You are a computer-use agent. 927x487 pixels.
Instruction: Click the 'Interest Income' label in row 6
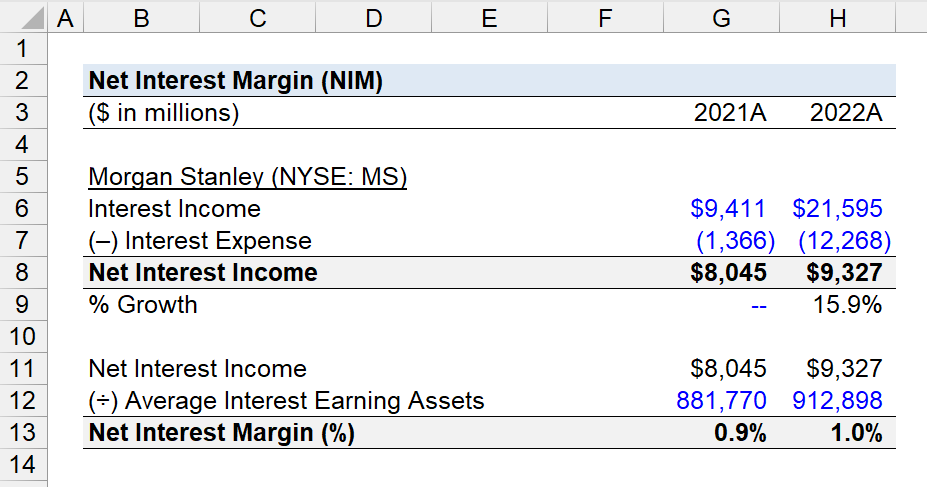[x=174, y=208]
